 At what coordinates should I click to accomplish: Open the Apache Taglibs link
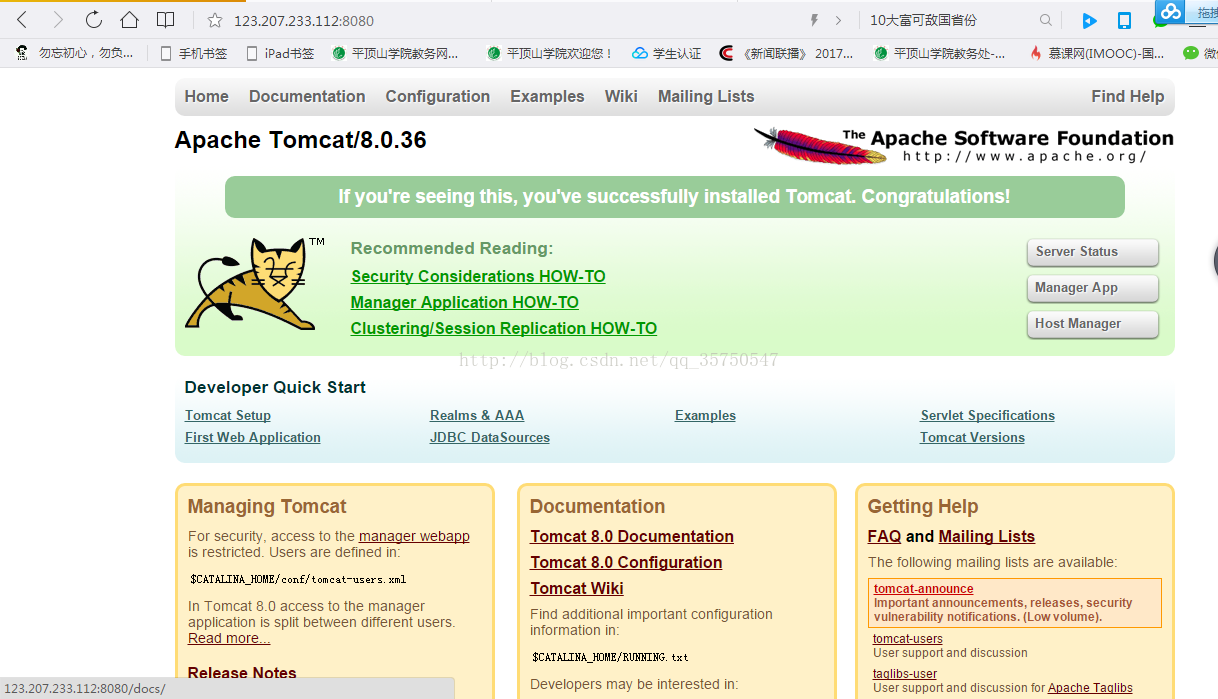pyautogui.click(x=1090, y=688)
